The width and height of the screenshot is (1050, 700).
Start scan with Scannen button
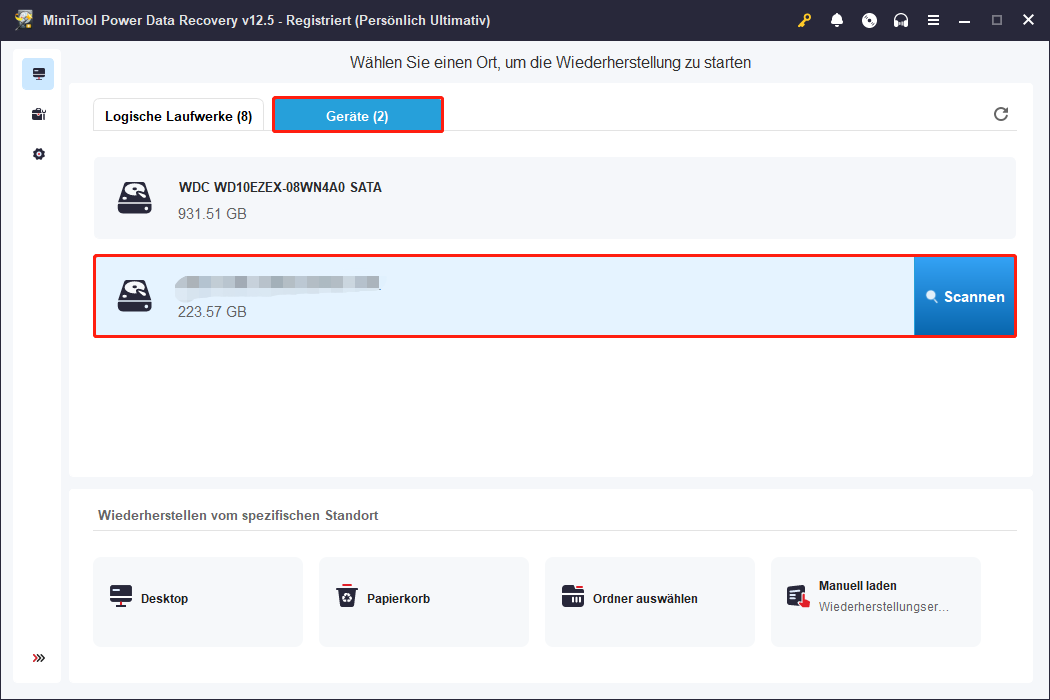(964, 296)
